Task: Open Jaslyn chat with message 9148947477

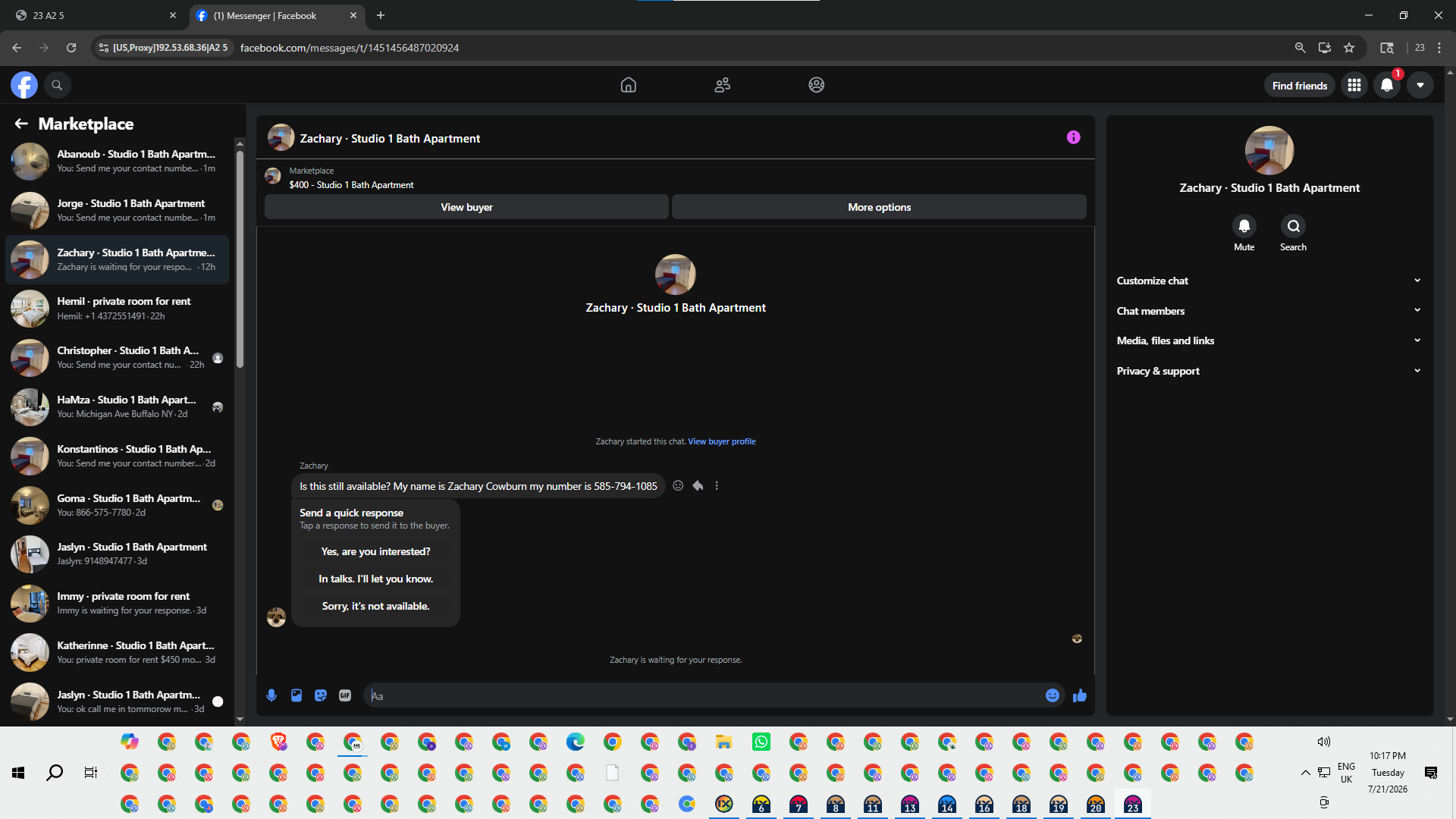Action: click(118, 554)
